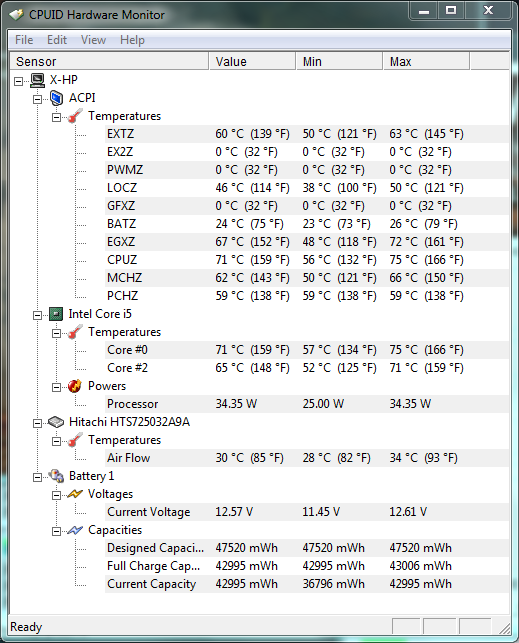Open the File menu

pos(24,40)
